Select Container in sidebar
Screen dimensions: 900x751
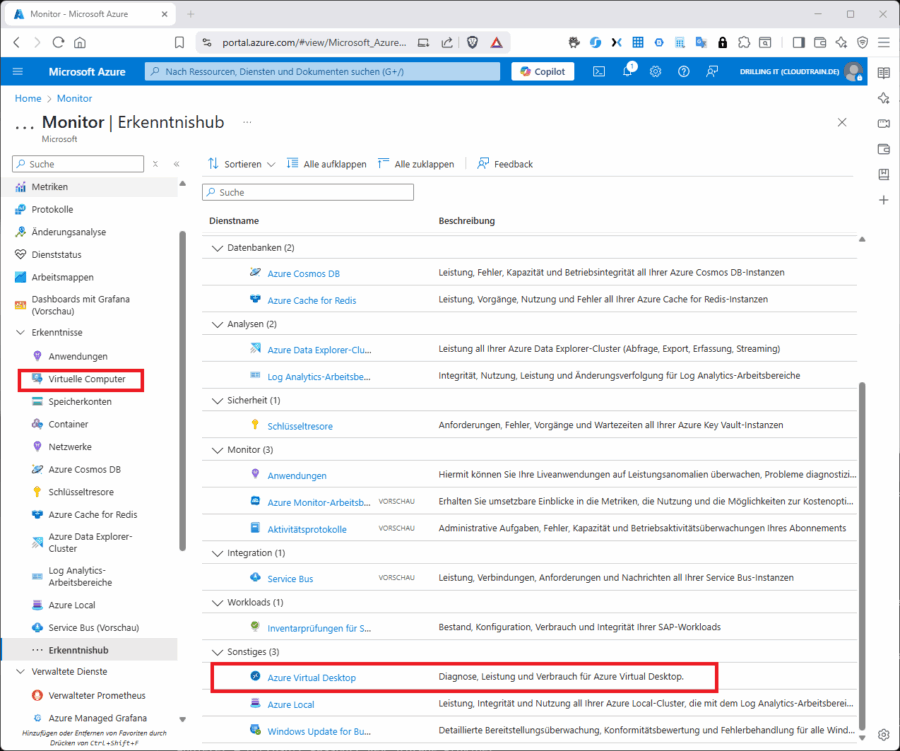pos(68,424)
